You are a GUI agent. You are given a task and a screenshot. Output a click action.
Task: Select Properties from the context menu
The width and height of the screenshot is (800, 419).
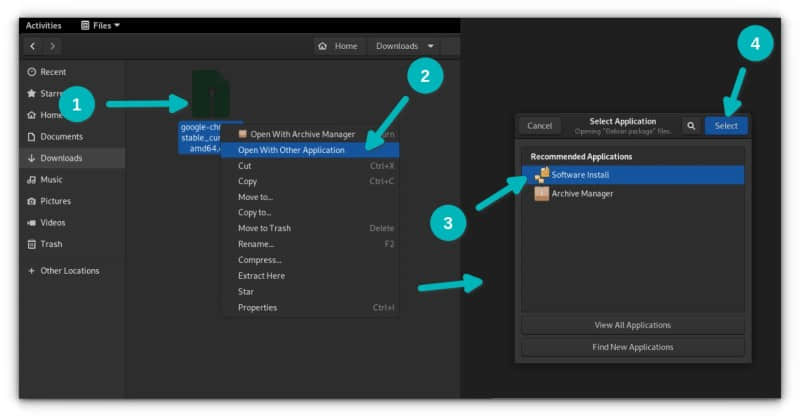point(257,307)
